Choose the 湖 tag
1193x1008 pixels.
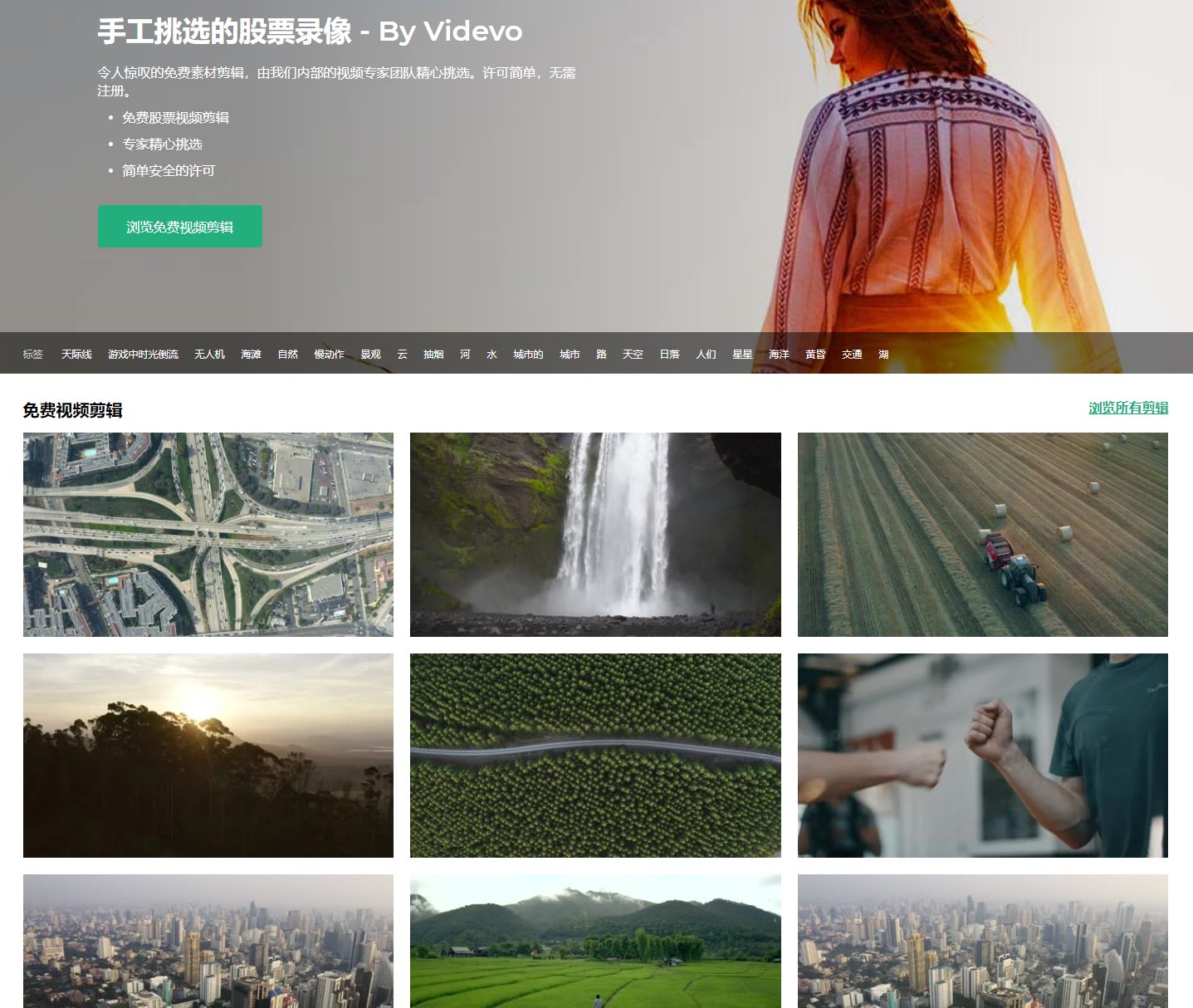883,354
